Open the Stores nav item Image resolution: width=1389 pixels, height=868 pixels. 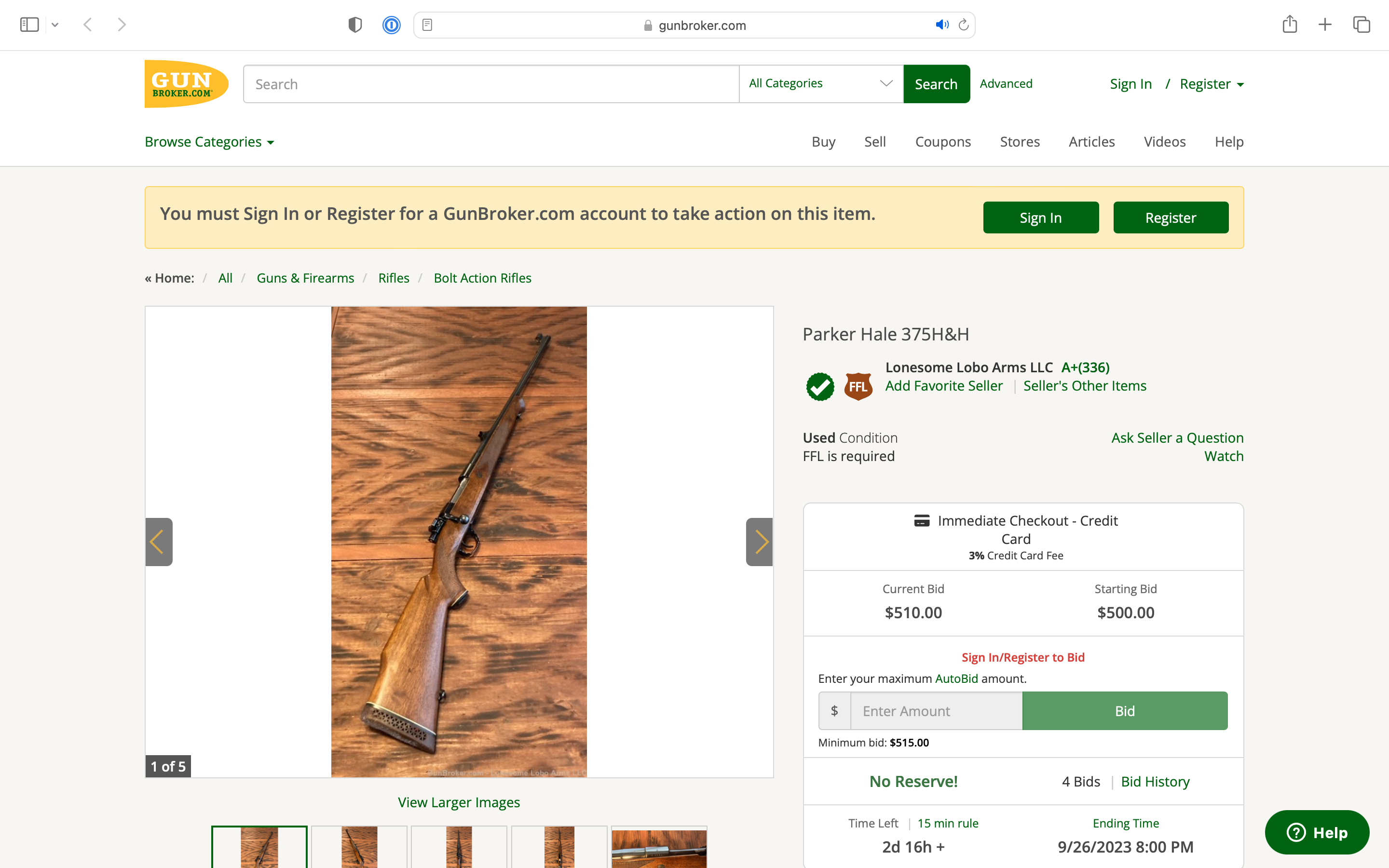click(1020, 142)
